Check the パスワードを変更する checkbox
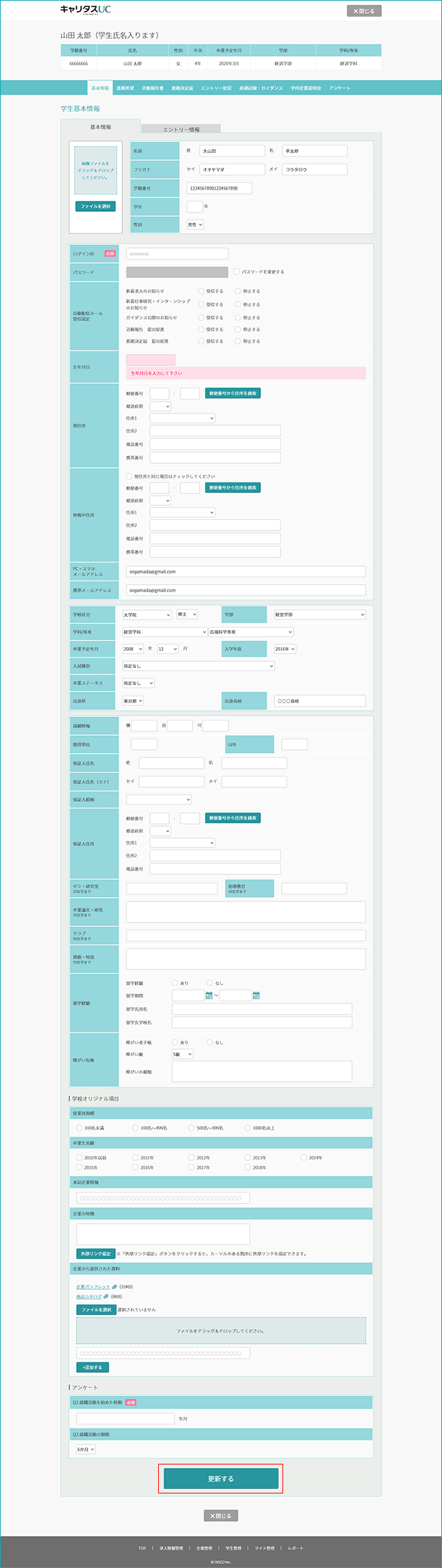 tap(236, 271)
